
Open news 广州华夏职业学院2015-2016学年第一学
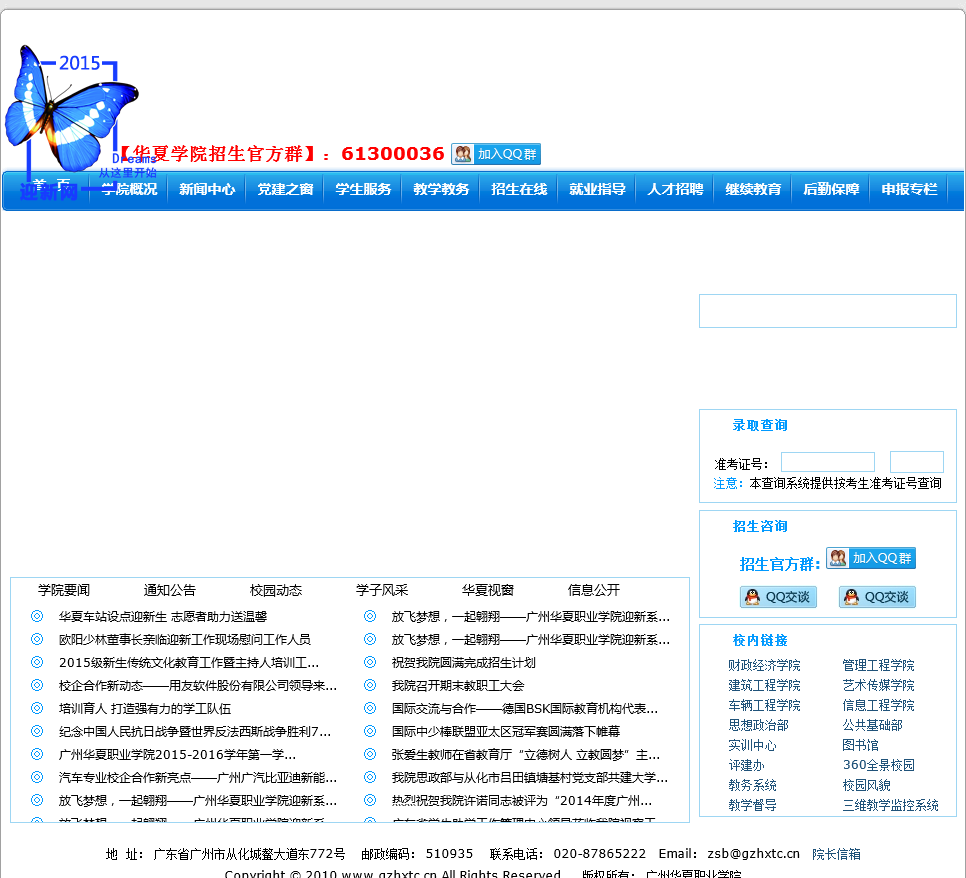pyautogui.click(x=177, y=755)
